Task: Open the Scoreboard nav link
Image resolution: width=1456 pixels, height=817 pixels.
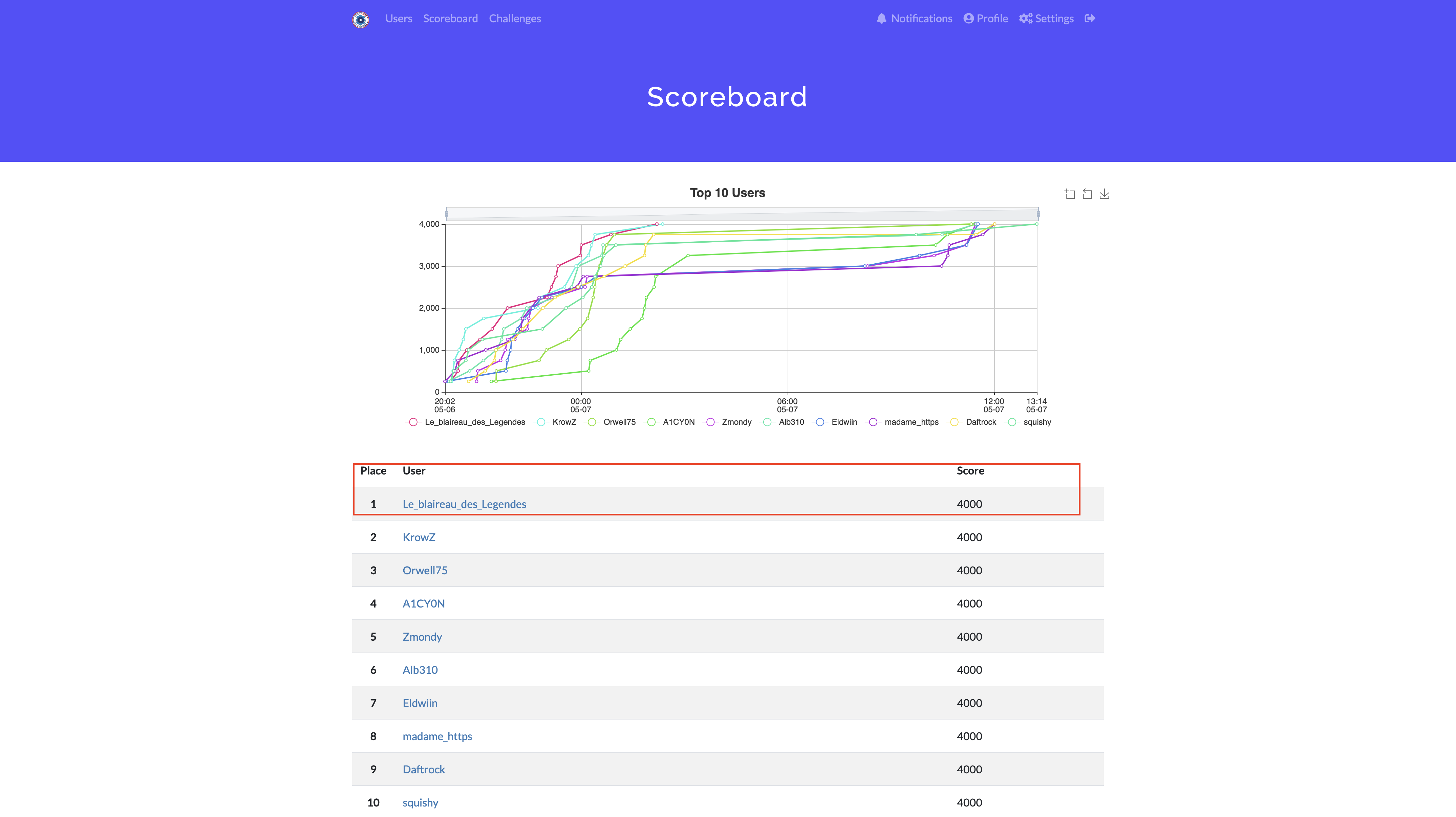Action: (x=450, y=19)
